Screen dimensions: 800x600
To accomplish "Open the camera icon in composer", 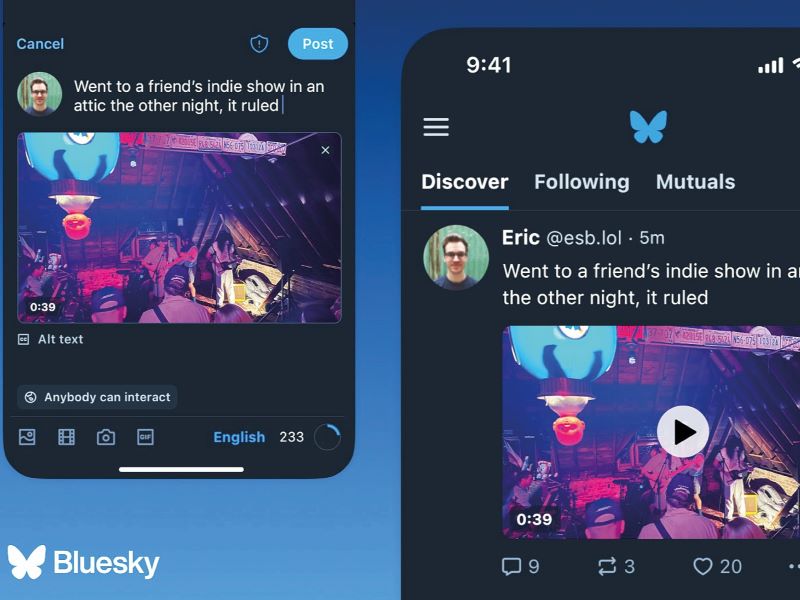I will tap(106, 437).
